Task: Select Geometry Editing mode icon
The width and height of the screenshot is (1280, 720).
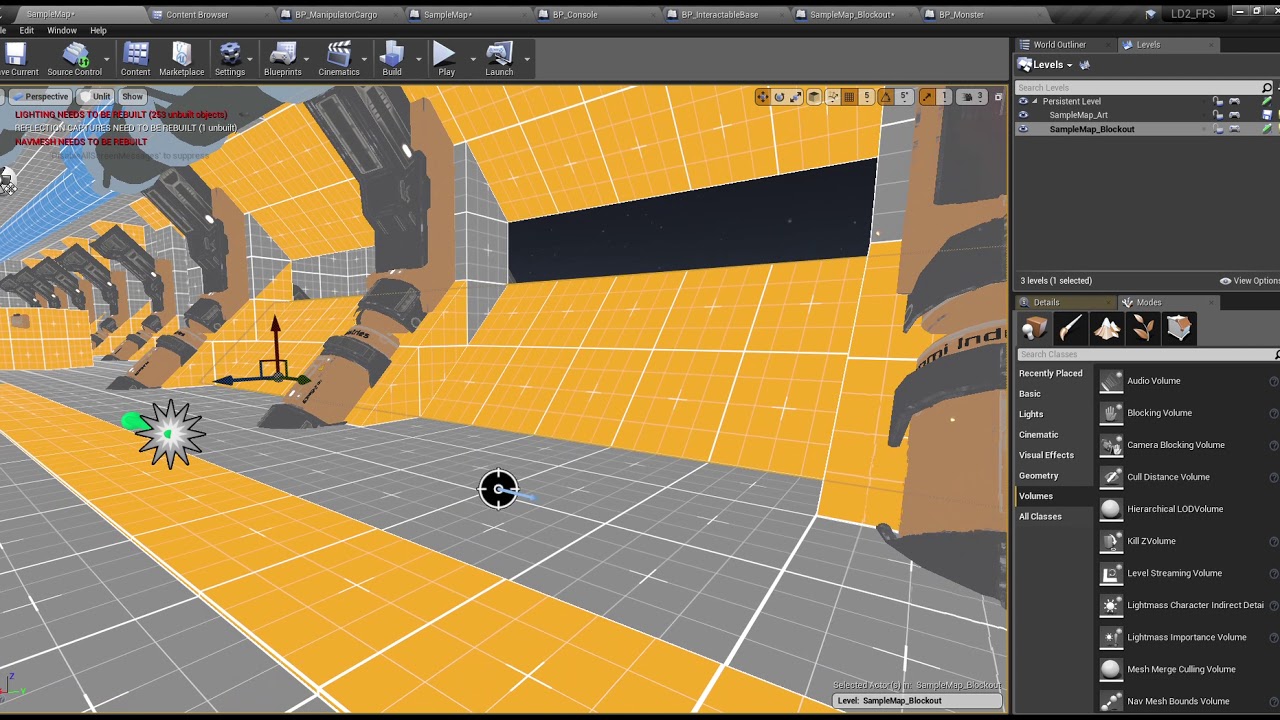Action: pos(1179,328)
